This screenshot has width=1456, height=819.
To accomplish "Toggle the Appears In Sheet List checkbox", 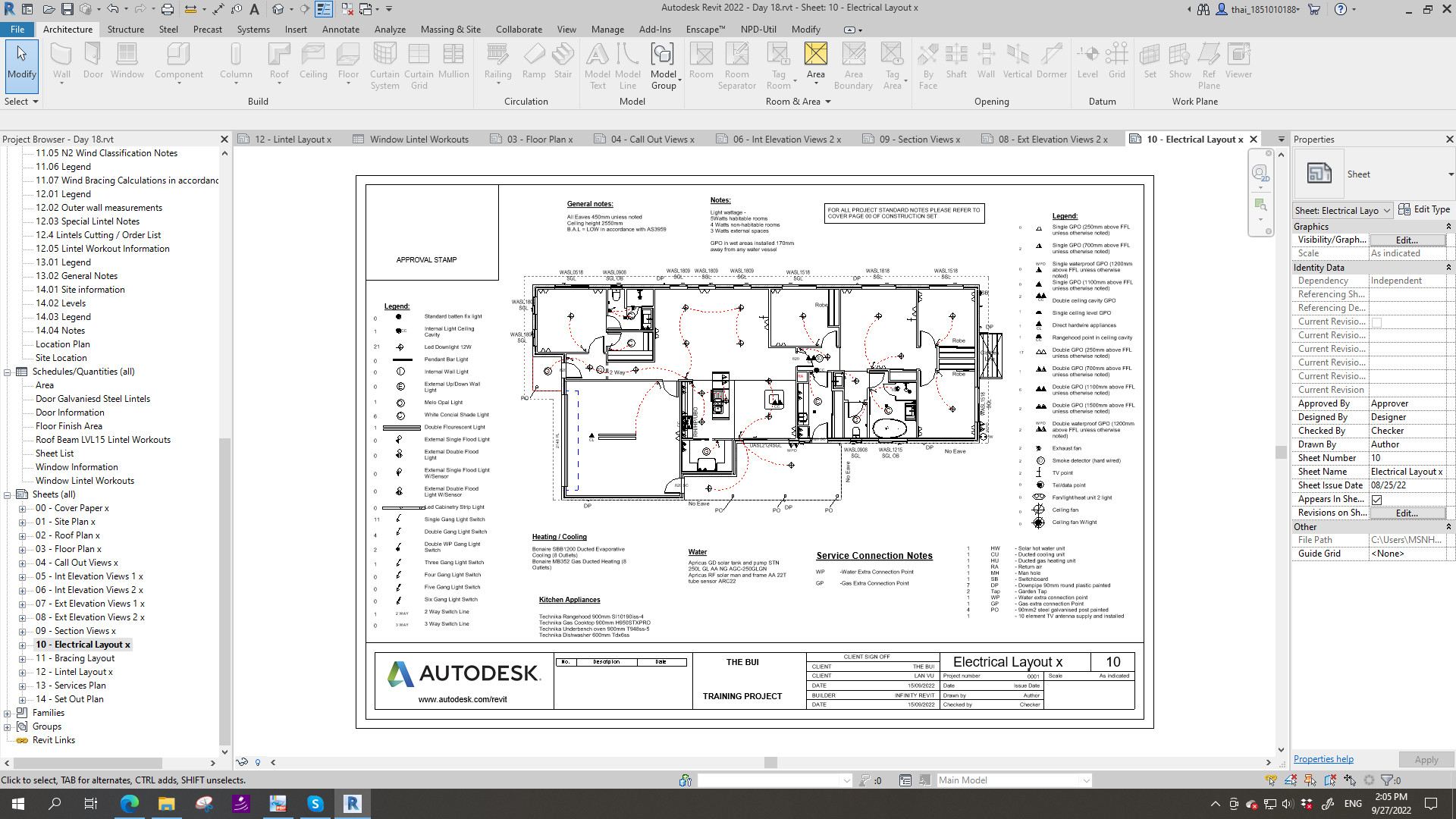I will click(1376, 500).
